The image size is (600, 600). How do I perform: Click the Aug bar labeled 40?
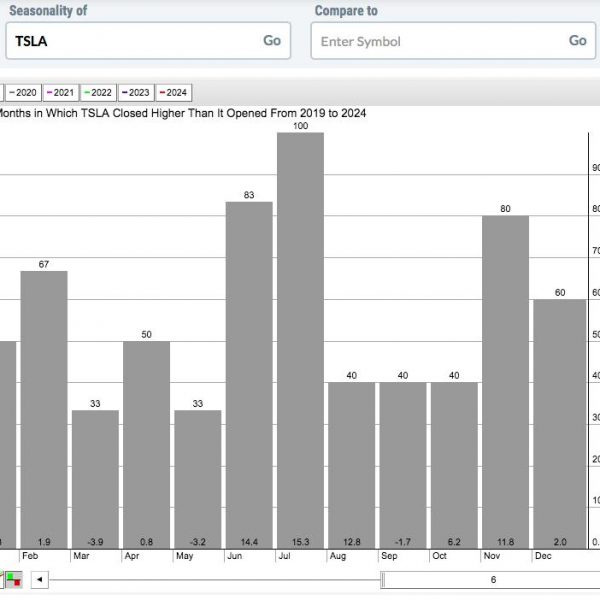coord(352,465)
